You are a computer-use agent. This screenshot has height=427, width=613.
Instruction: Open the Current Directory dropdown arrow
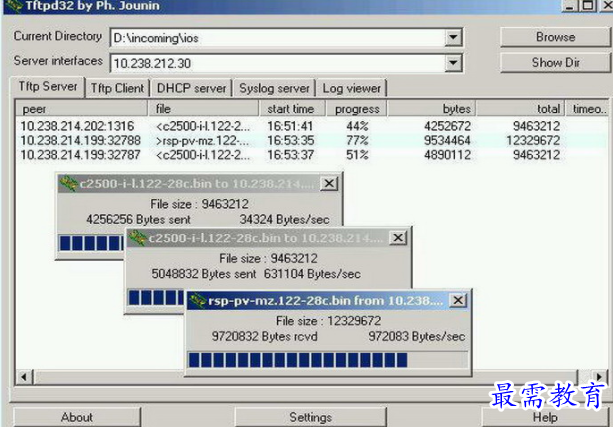453,38
